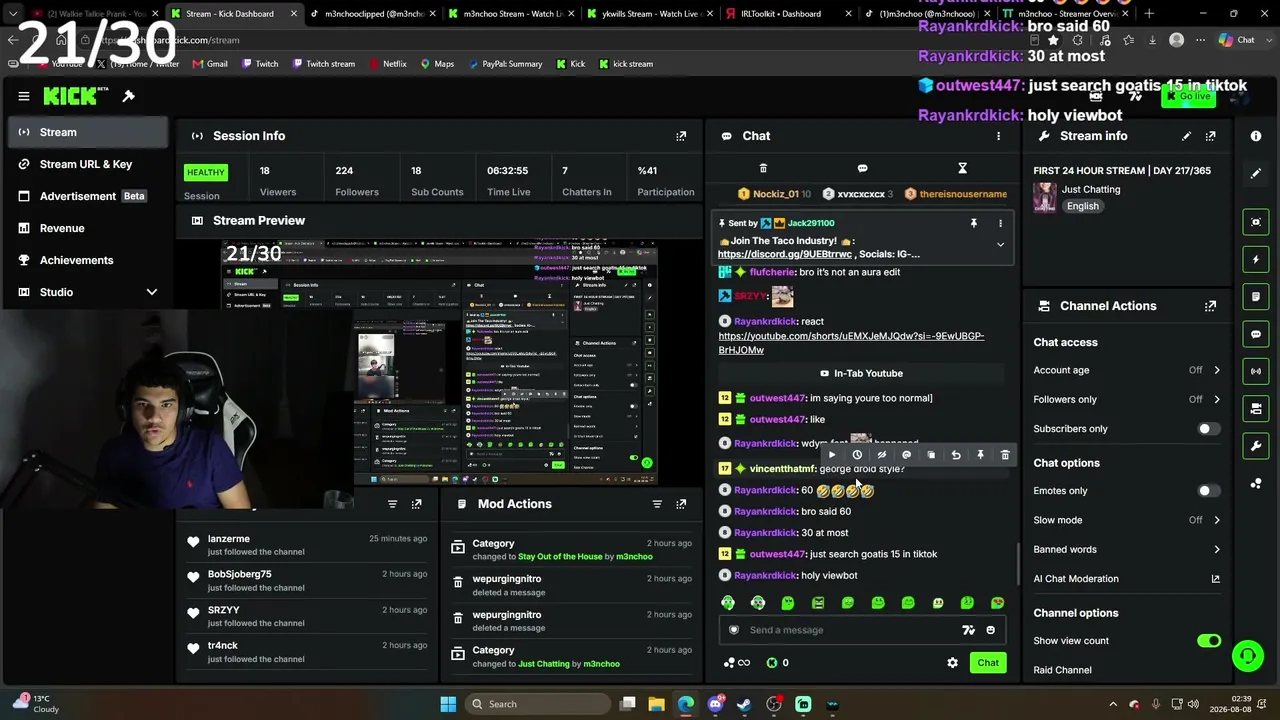Image resolution: width=1280 pixels, height=720 pixels.
Task: Open the weather widget showing 13°C Cloudy
Action: coord(35,704)
